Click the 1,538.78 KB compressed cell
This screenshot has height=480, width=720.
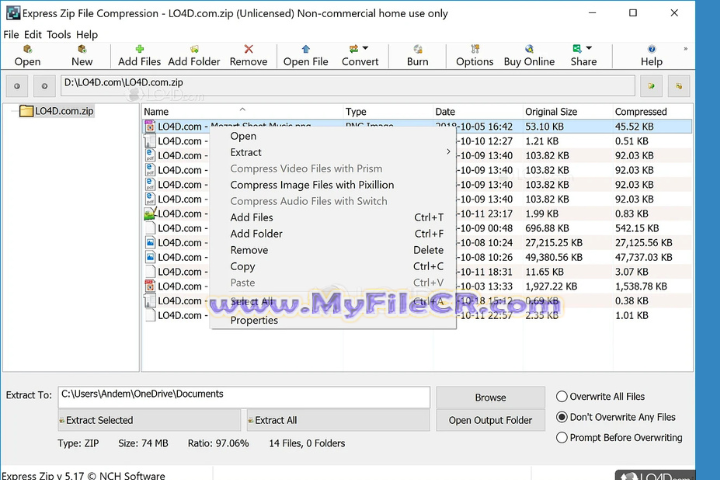tap(641, 287)
